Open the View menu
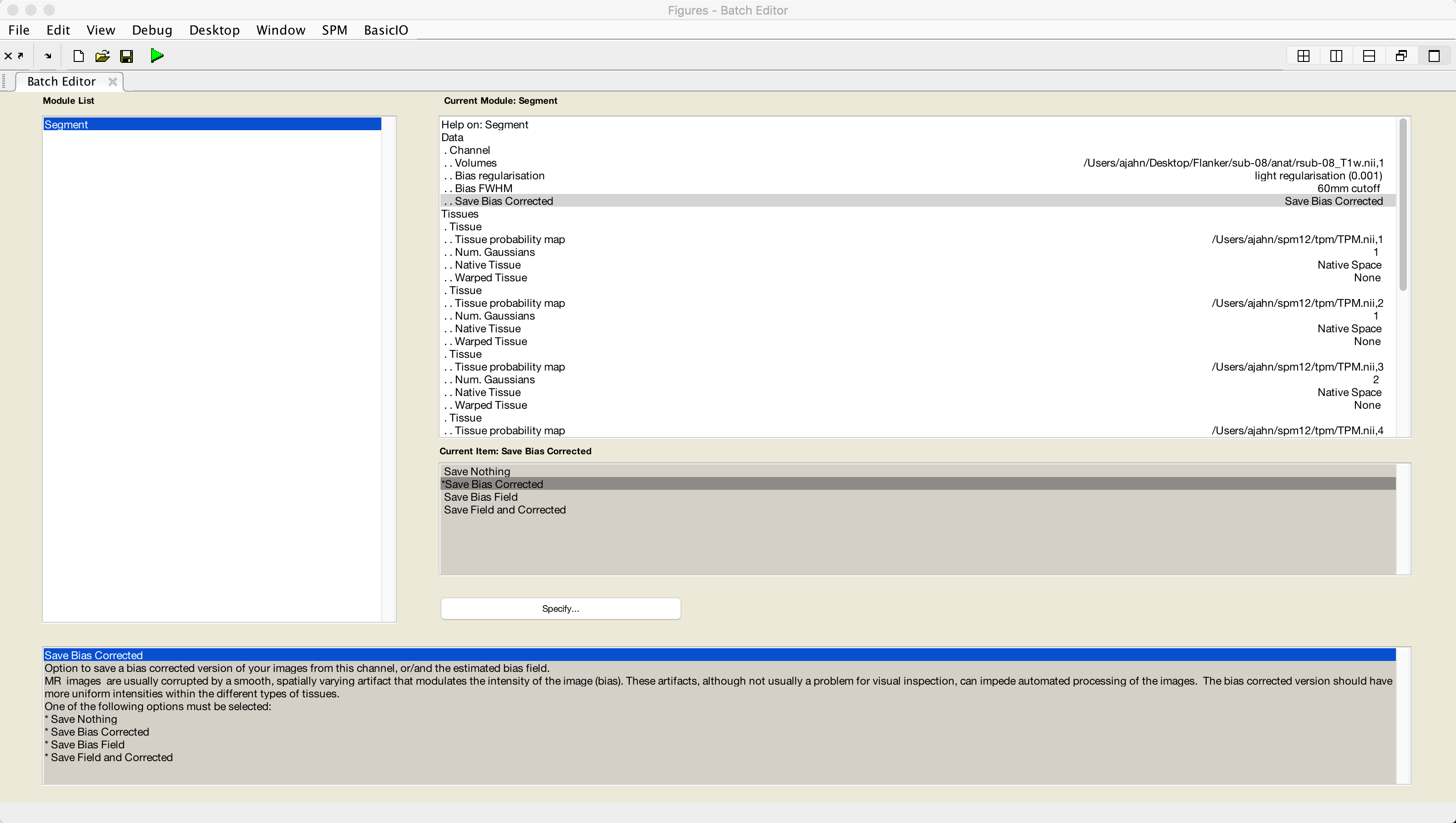1456x823 pixels. pyautogui.click(x=101, y=30)
